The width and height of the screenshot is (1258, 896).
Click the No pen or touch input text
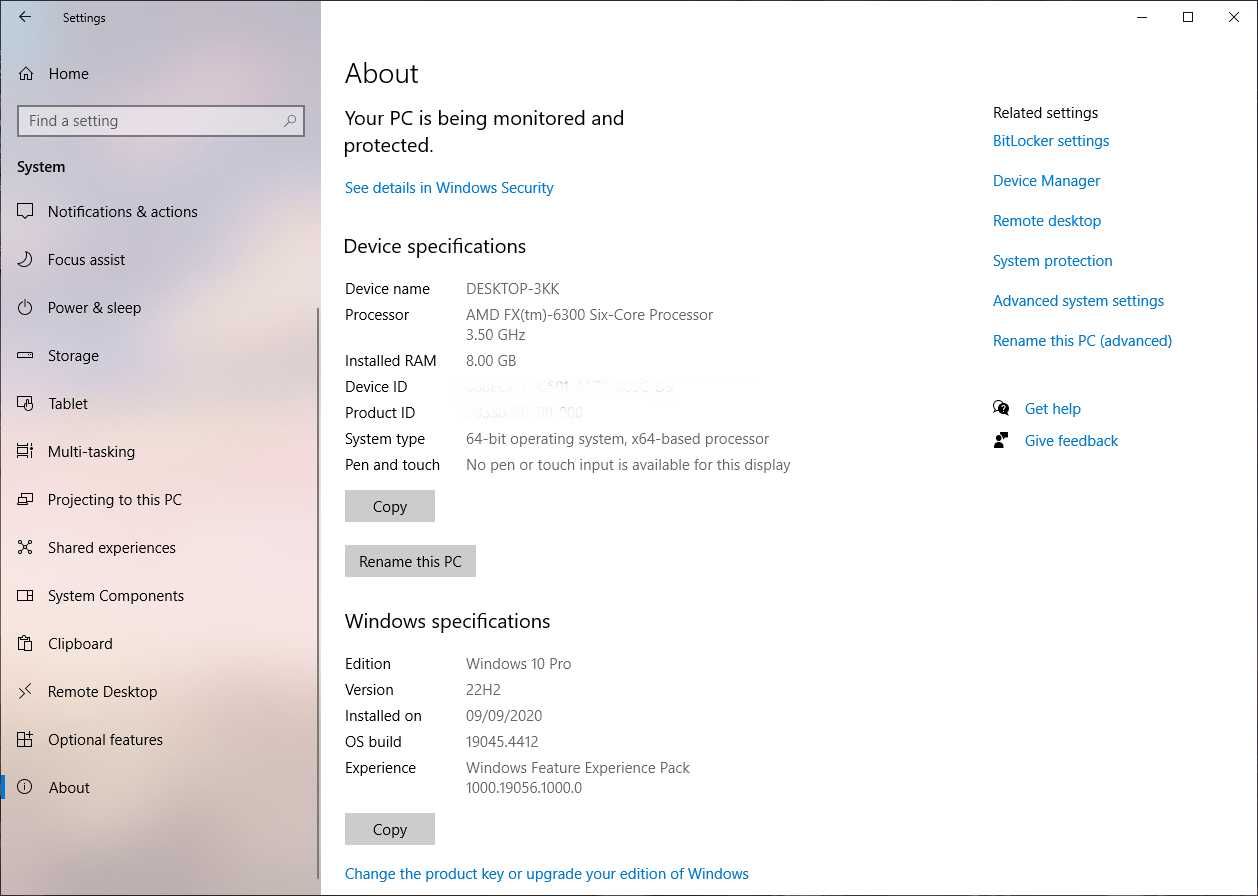(x=628, y=465)
